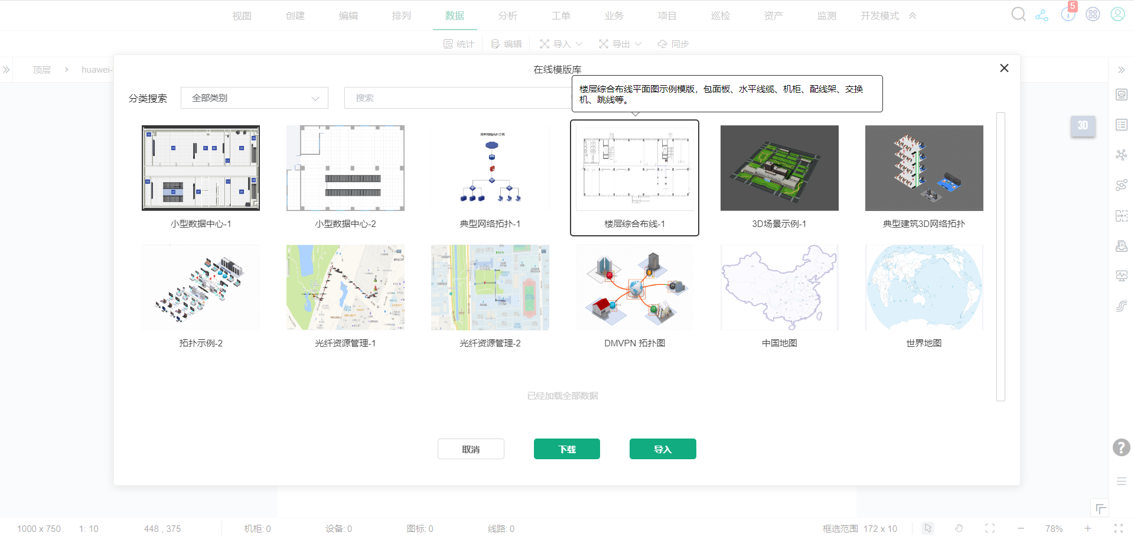Select the pointer tool in the status bar
Screen dimensions: 1134x539
[x=928, y=528]
